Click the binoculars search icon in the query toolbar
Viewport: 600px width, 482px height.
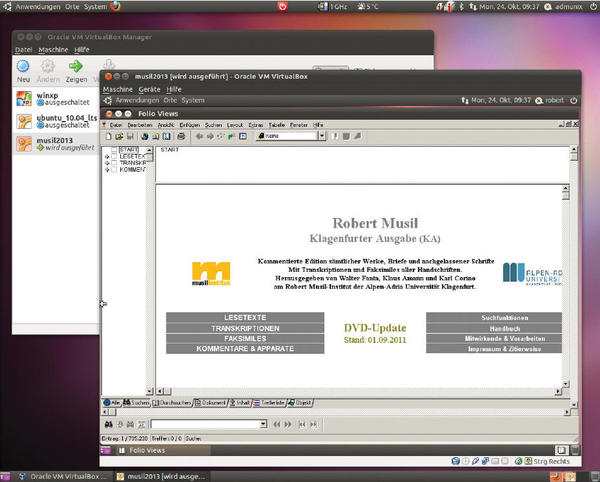(x=109, y=424)
